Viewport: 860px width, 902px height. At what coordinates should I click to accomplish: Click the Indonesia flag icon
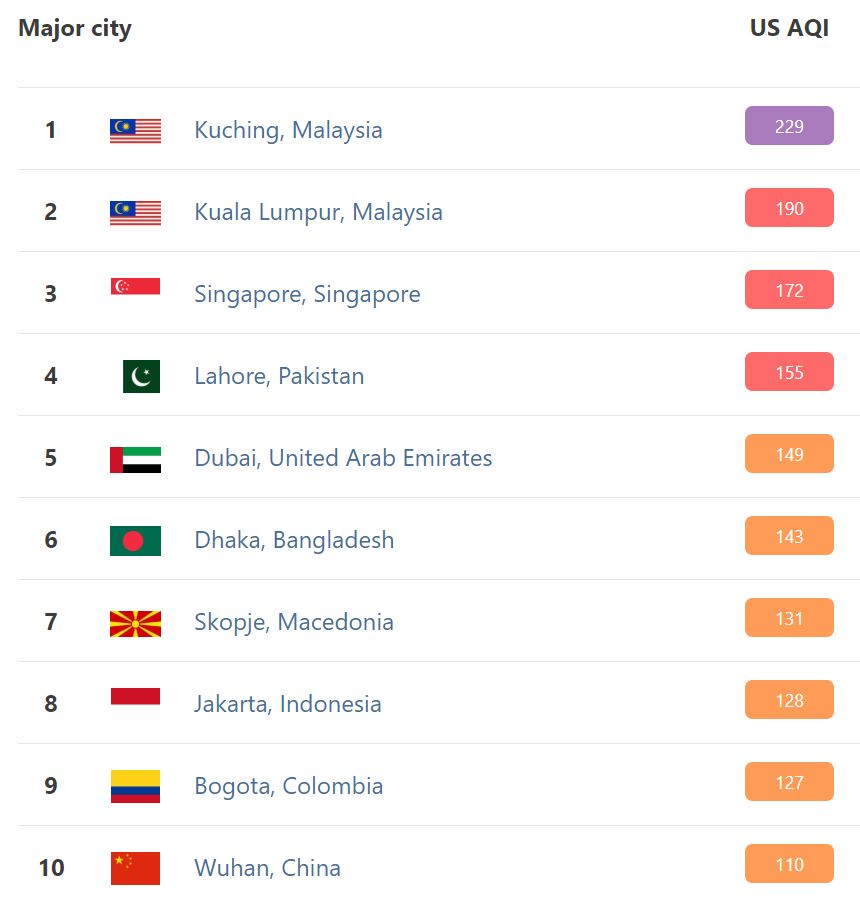(x=135, y=697)
